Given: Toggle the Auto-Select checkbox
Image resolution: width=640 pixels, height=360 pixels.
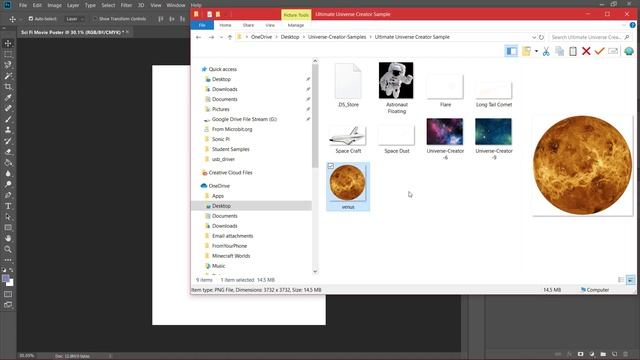Looking at the screenshot, I should [31, 19].
